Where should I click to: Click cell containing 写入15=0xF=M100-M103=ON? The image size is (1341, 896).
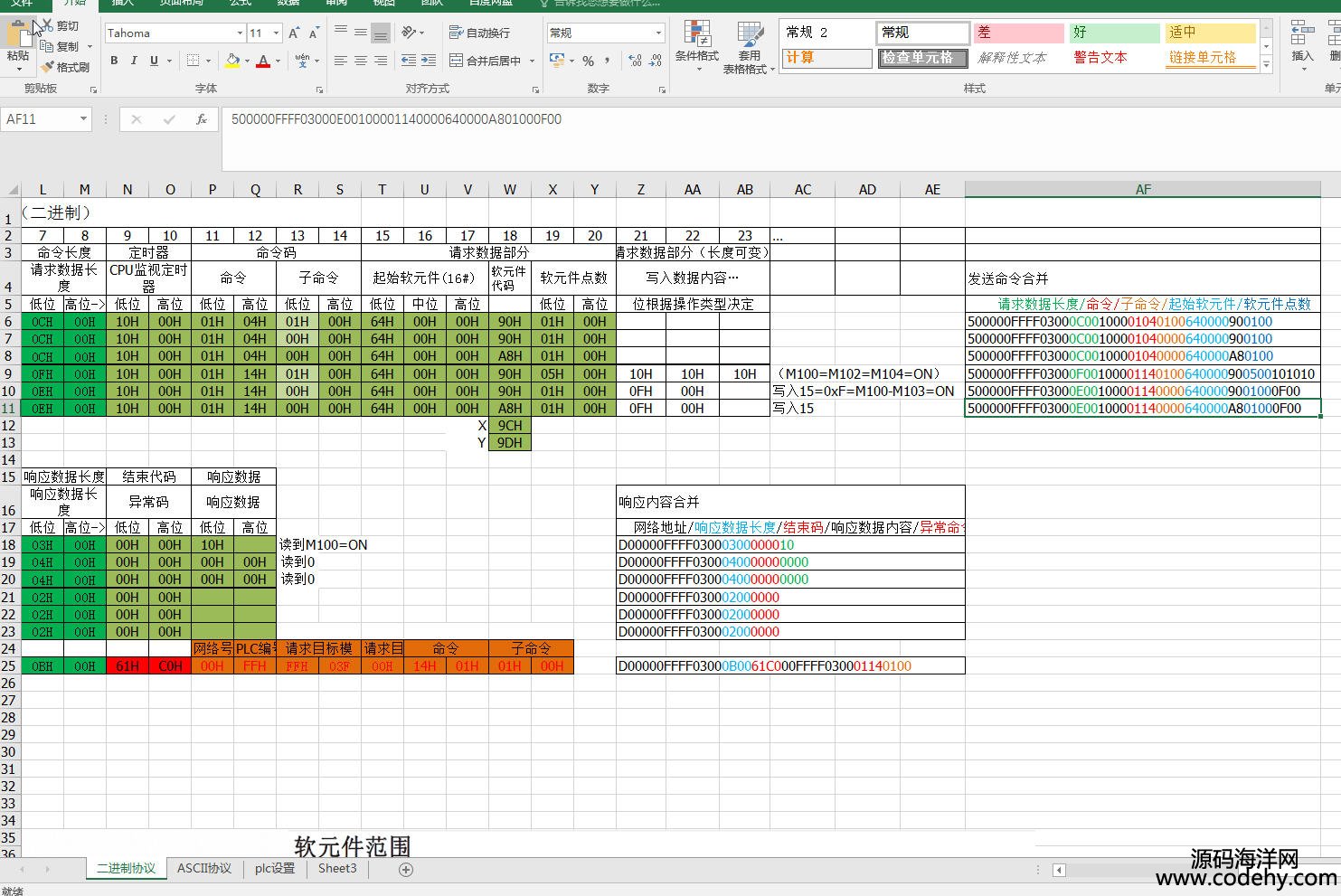(x=864, y=391)
